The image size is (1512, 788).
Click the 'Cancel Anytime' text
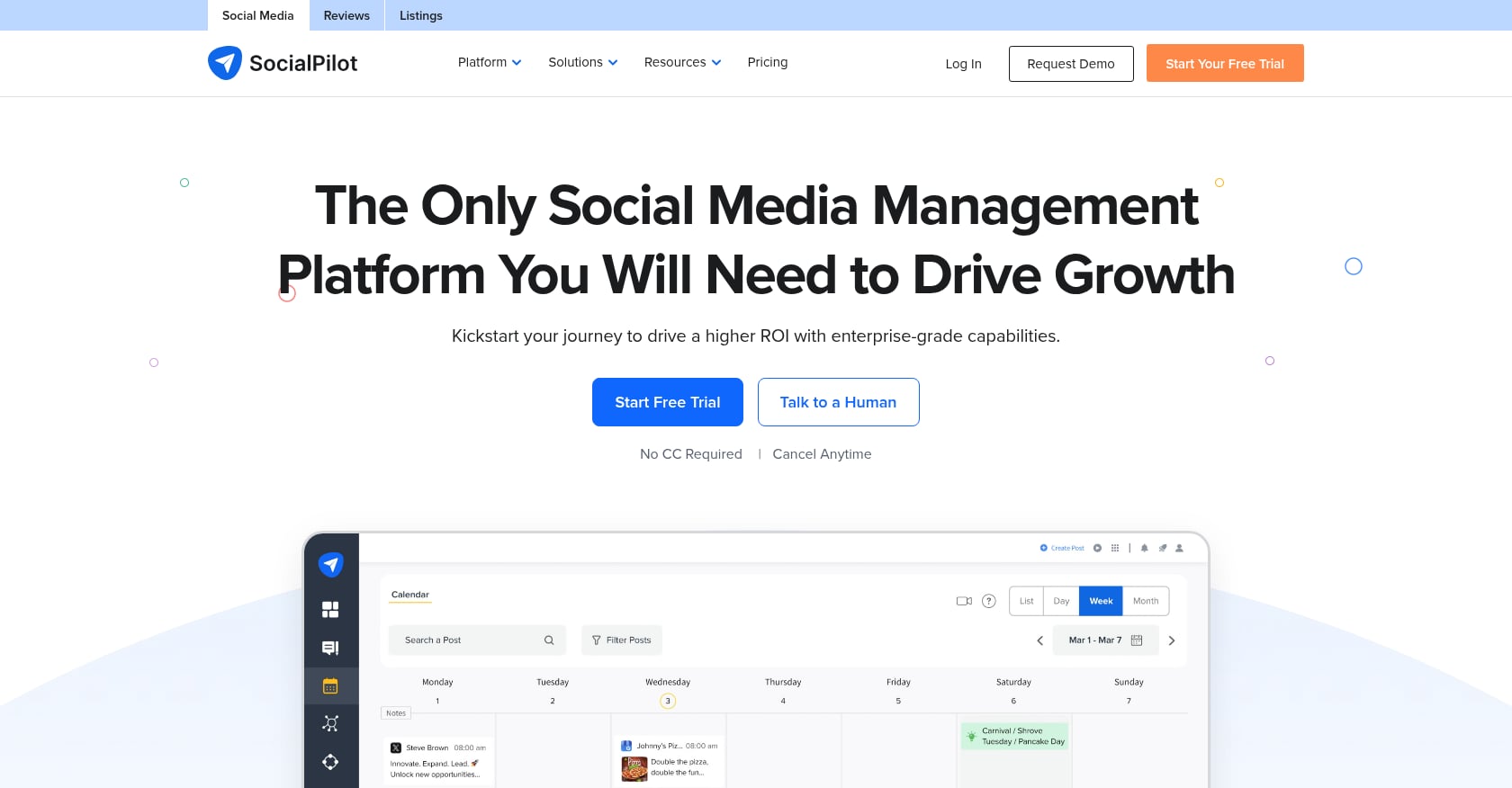[x=822, y=454]
